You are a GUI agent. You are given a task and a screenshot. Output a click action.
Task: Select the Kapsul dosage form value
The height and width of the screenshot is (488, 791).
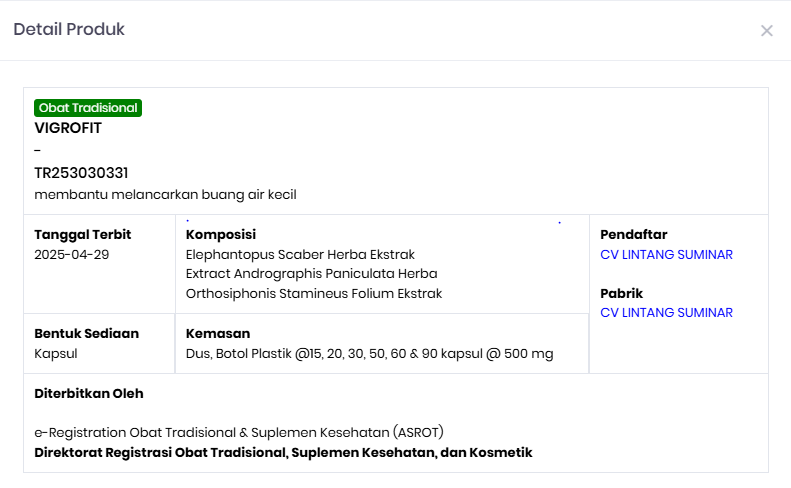[56, 353]
